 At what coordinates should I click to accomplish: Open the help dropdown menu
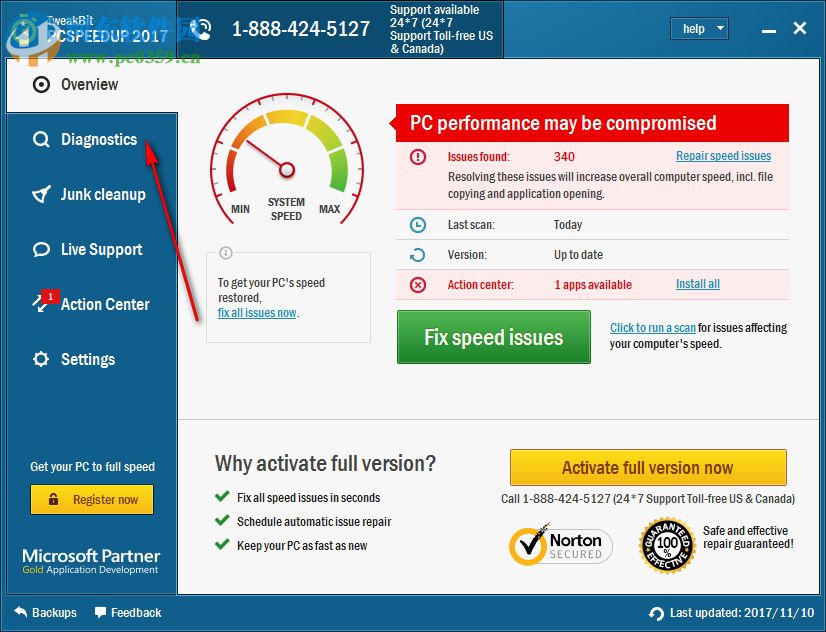[699, 28]
